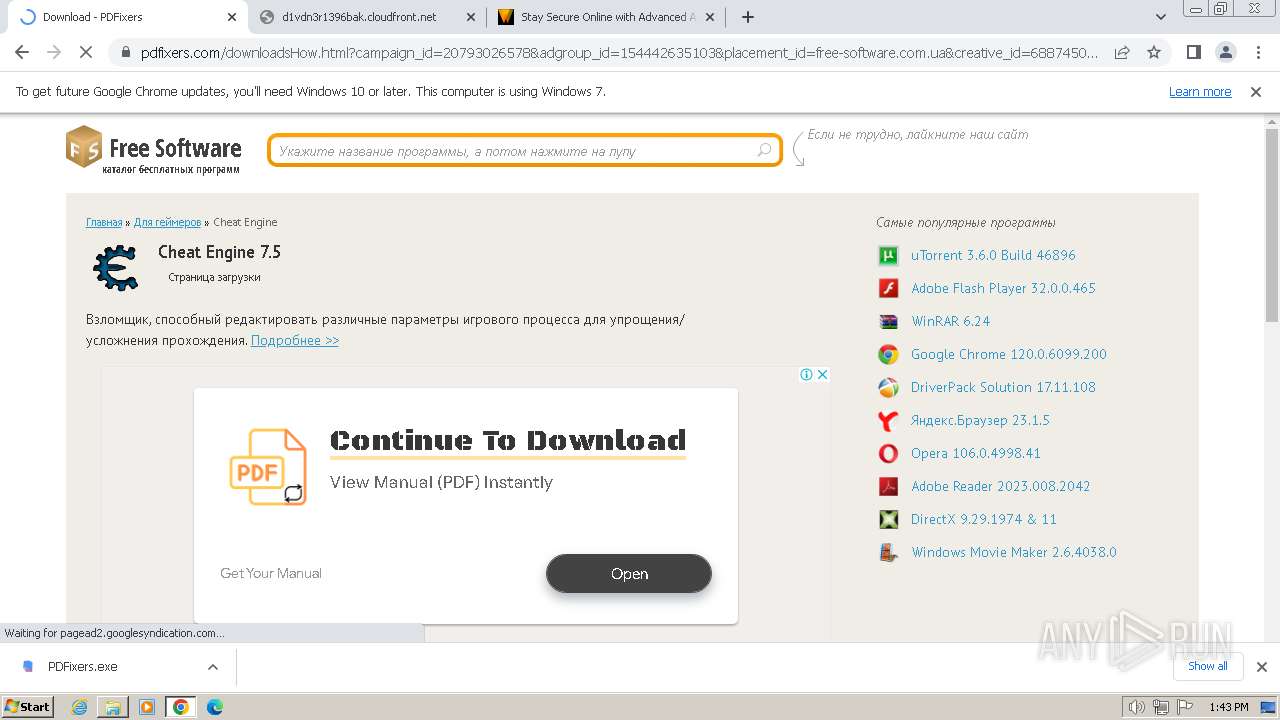Click the Free Software site logo
Image resolution: width=1280 pixels, height=720 pixels.
point(154,150)
